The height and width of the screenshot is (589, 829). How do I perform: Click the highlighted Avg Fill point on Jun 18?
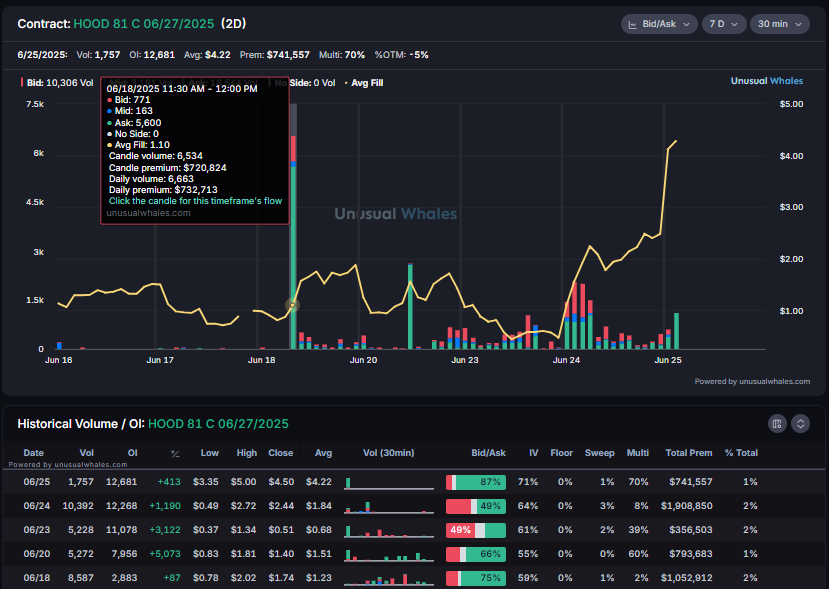292,305
